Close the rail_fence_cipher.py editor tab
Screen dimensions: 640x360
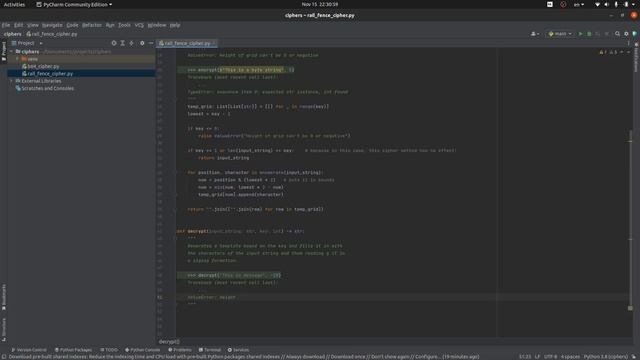(214, 43)
